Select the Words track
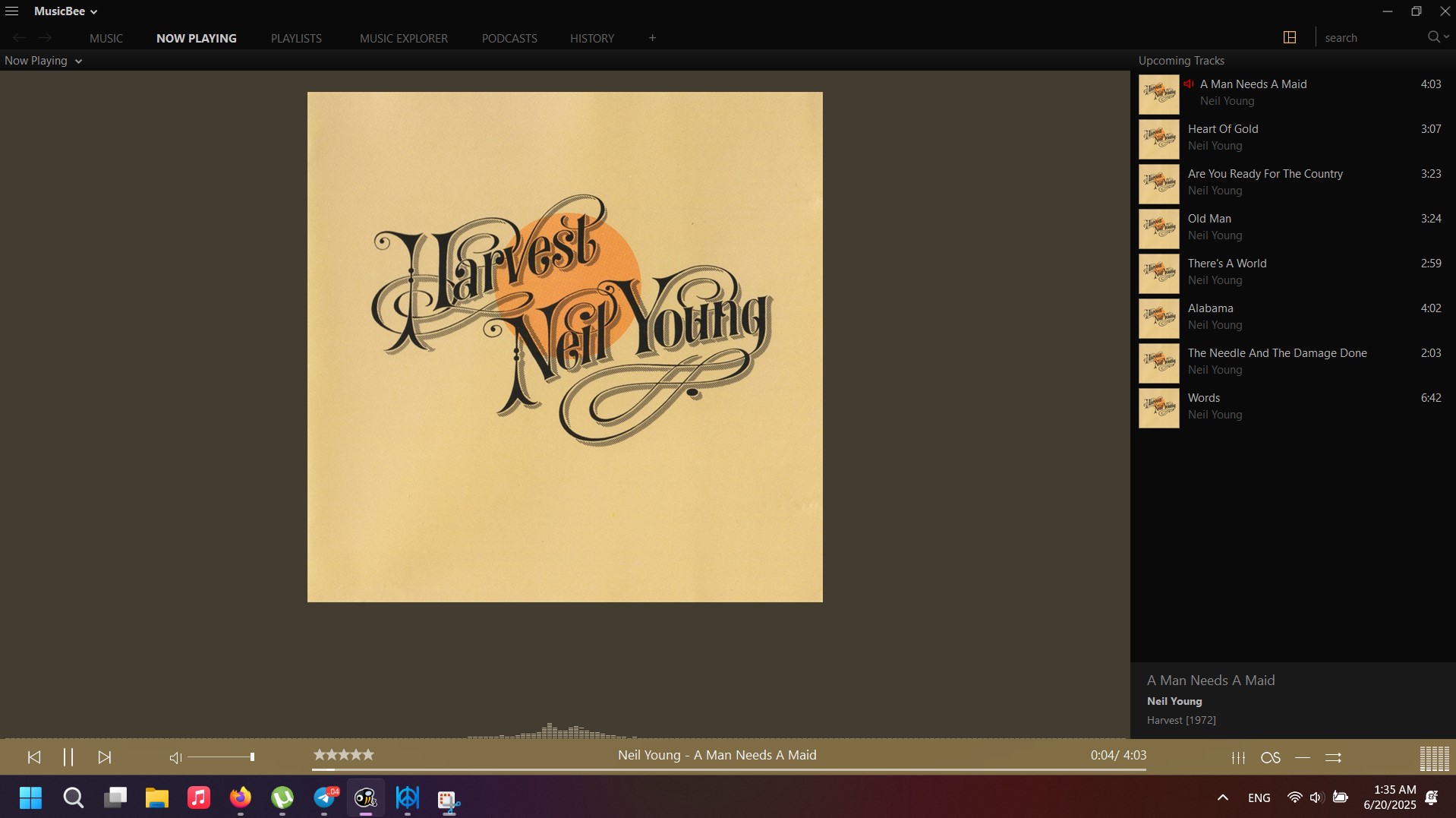Image resolution: width=1456 pixels, height=818 pixels. click(x=1294, y=406)
